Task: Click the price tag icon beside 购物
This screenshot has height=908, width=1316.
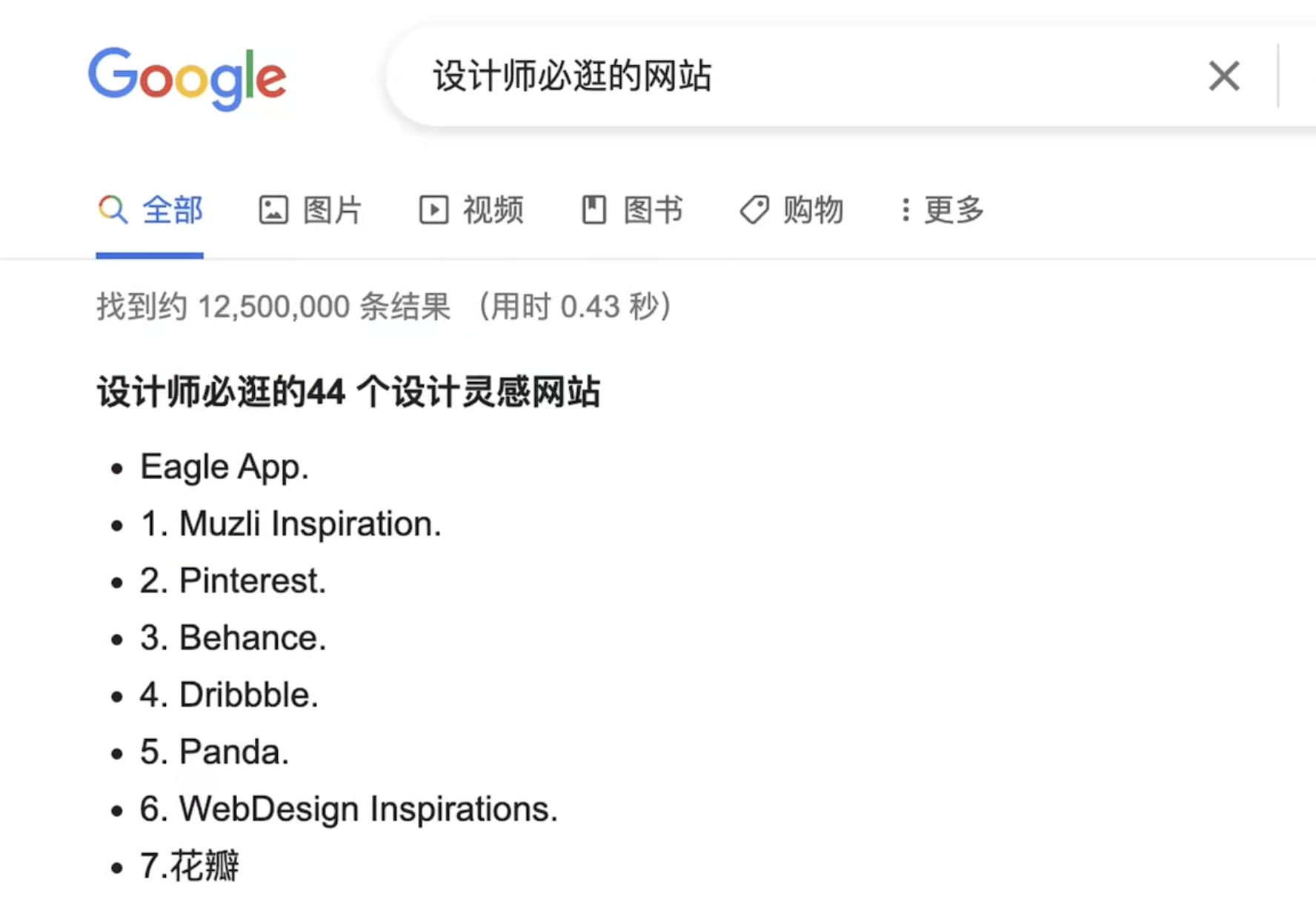Action: point(754,210)
